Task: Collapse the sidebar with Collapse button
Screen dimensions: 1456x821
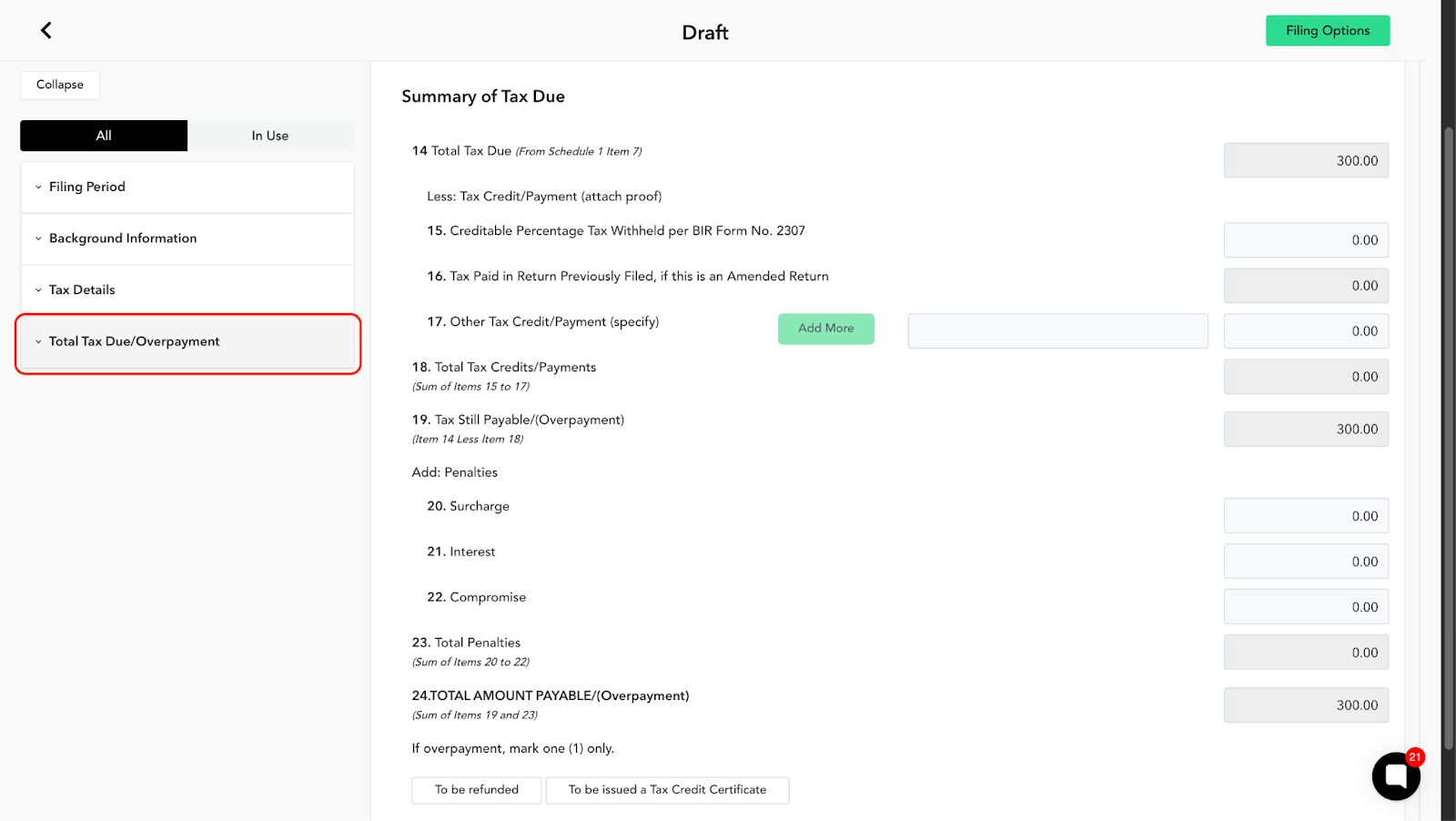Action: click(x=60, y=85)
